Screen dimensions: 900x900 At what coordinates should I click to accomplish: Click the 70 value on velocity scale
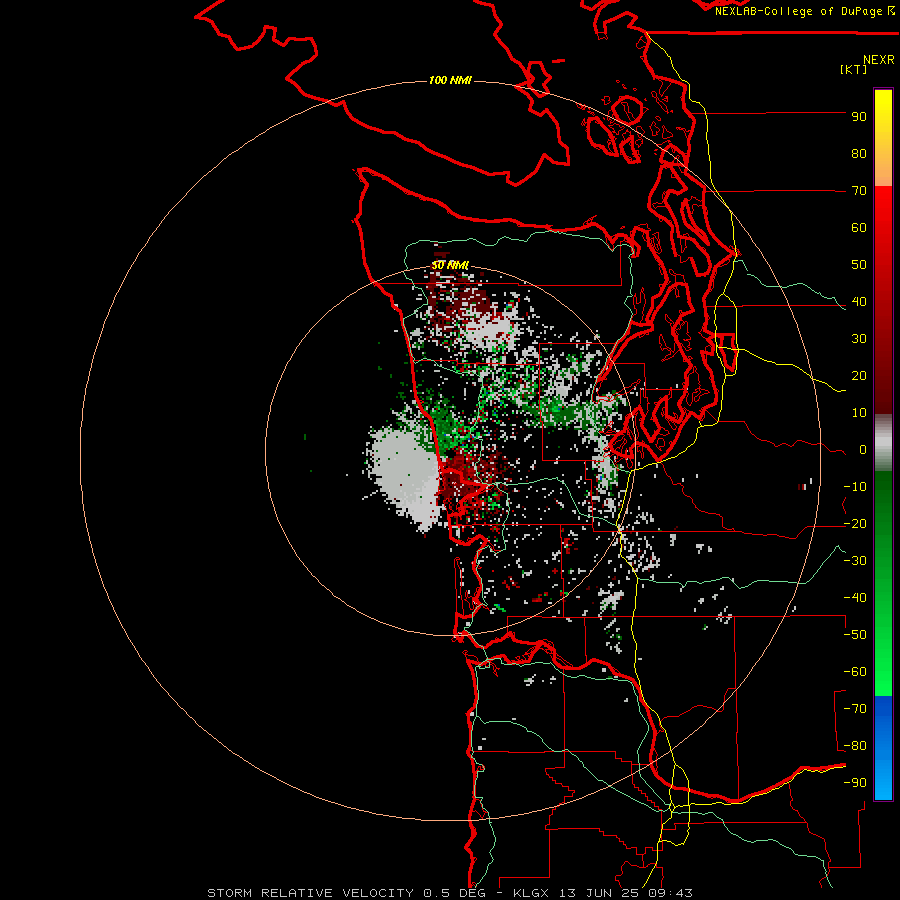point(859,191)
